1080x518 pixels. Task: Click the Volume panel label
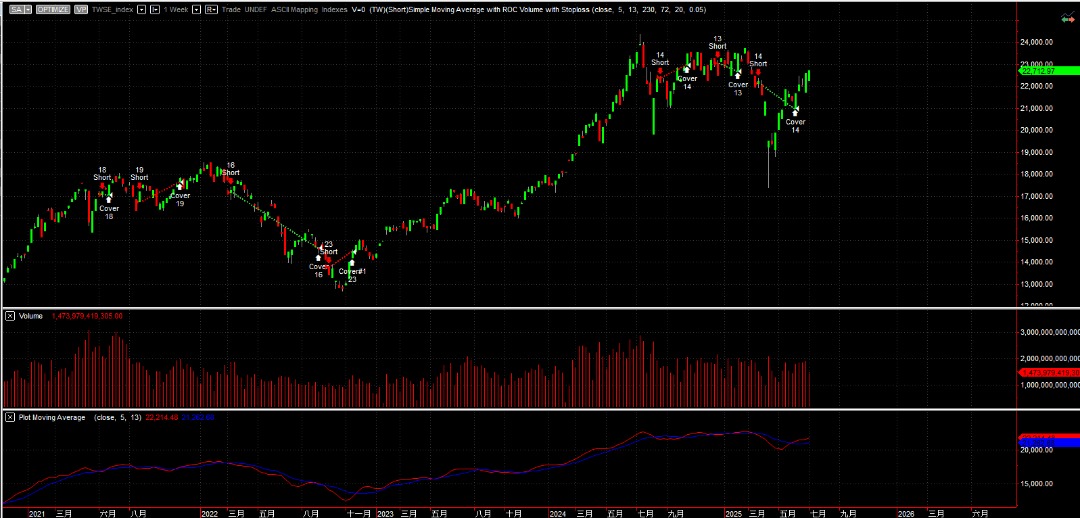point(30,316)
